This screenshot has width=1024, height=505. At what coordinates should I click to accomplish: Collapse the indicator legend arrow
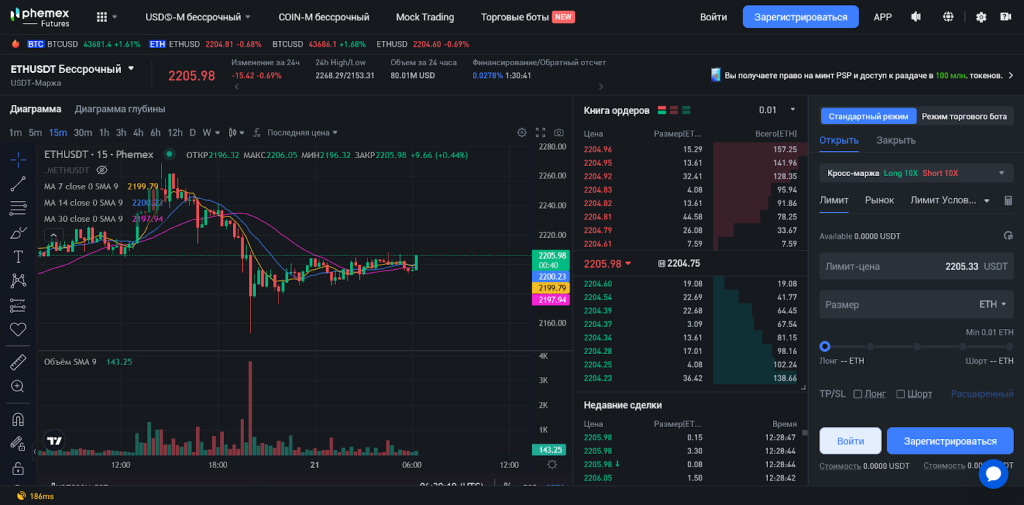pos(54,235)
